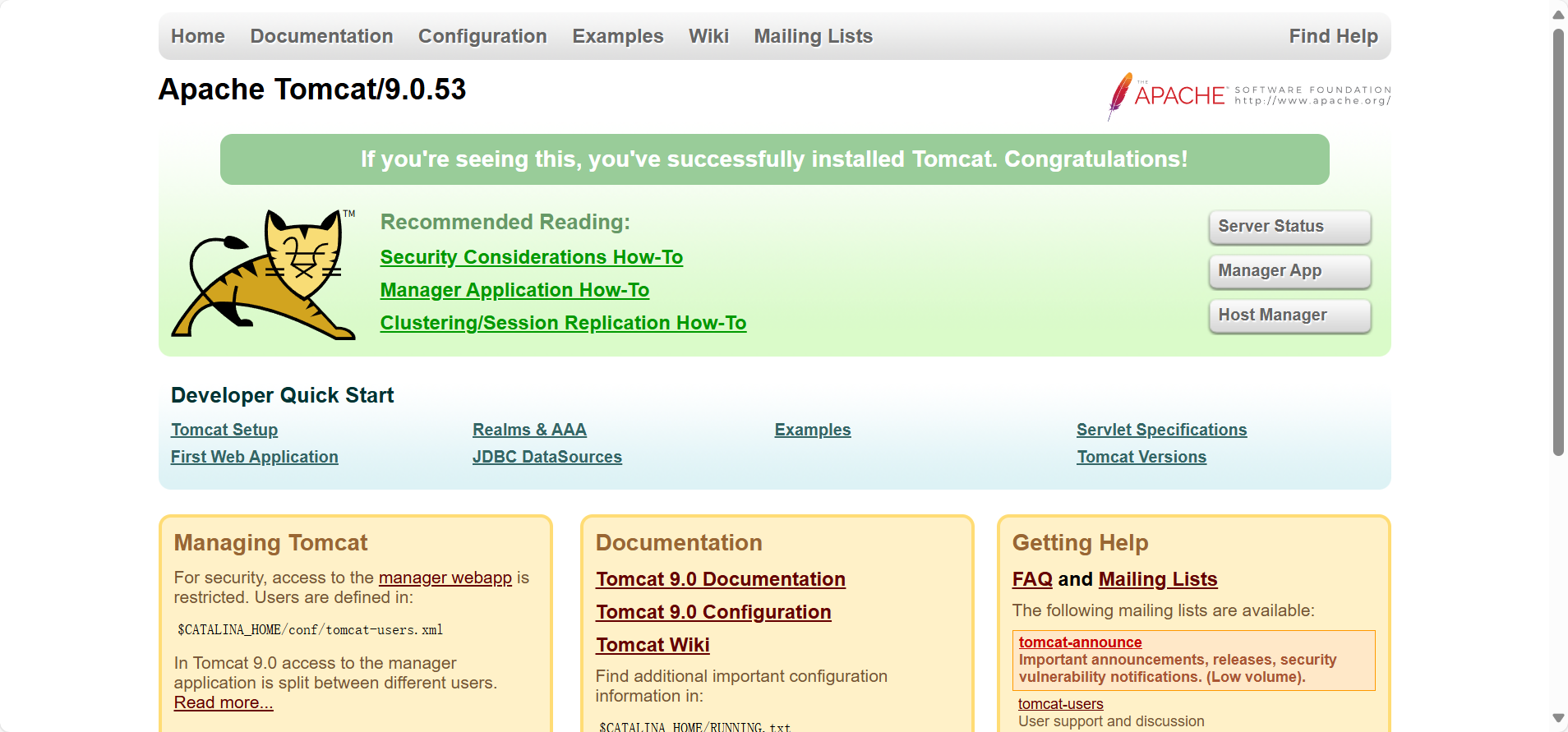Click the $CATALINA_HOME/conf/tomcat-users.xml path text
Image resolution: width=1568 pixels, height=732 pixels.
tap(311, 630)
